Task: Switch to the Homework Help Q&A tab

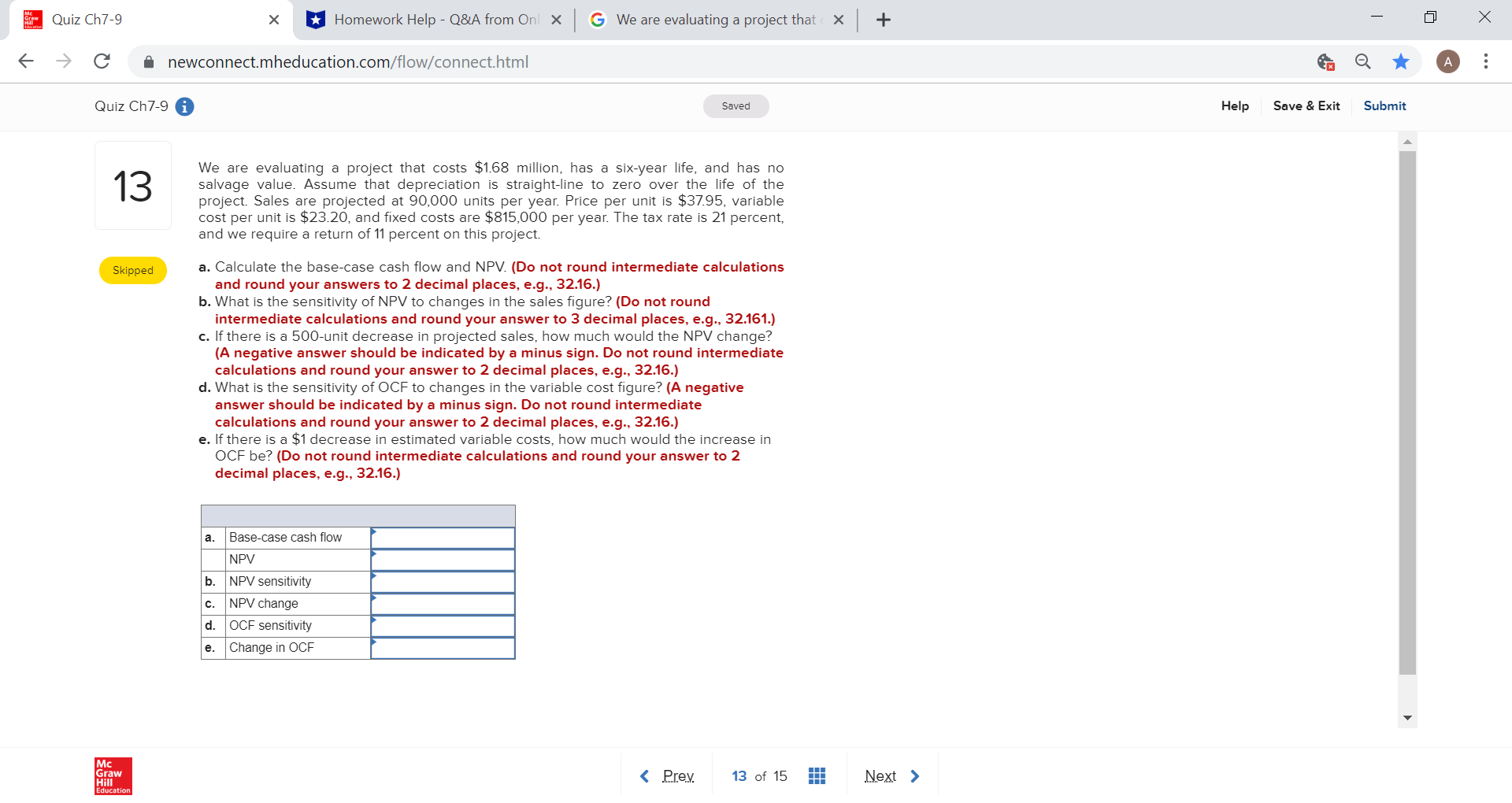Action: coord(429,19)
